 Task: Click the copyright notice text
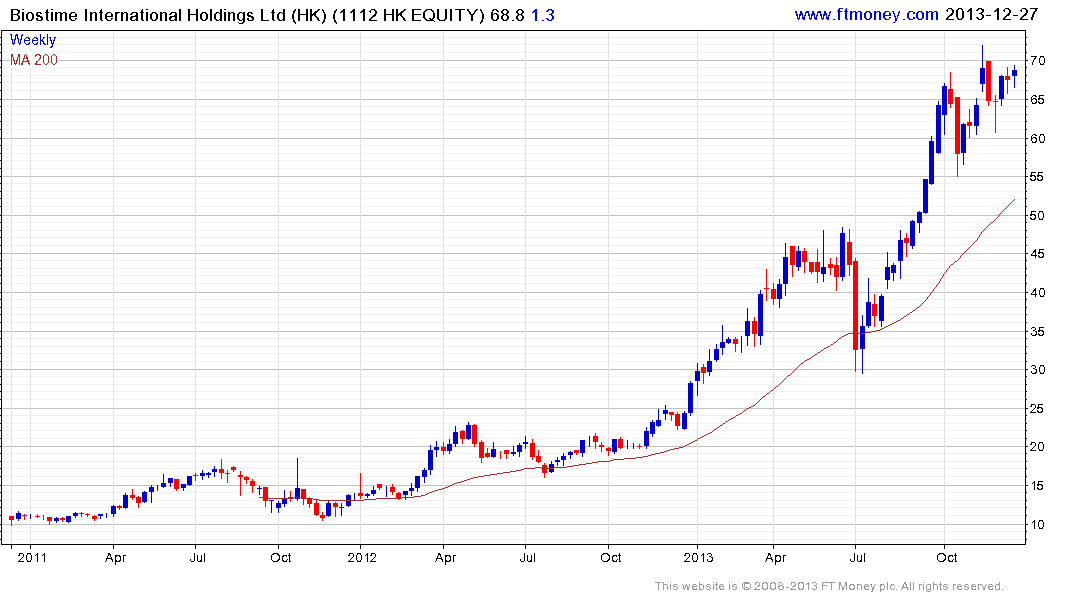(829, 586)
